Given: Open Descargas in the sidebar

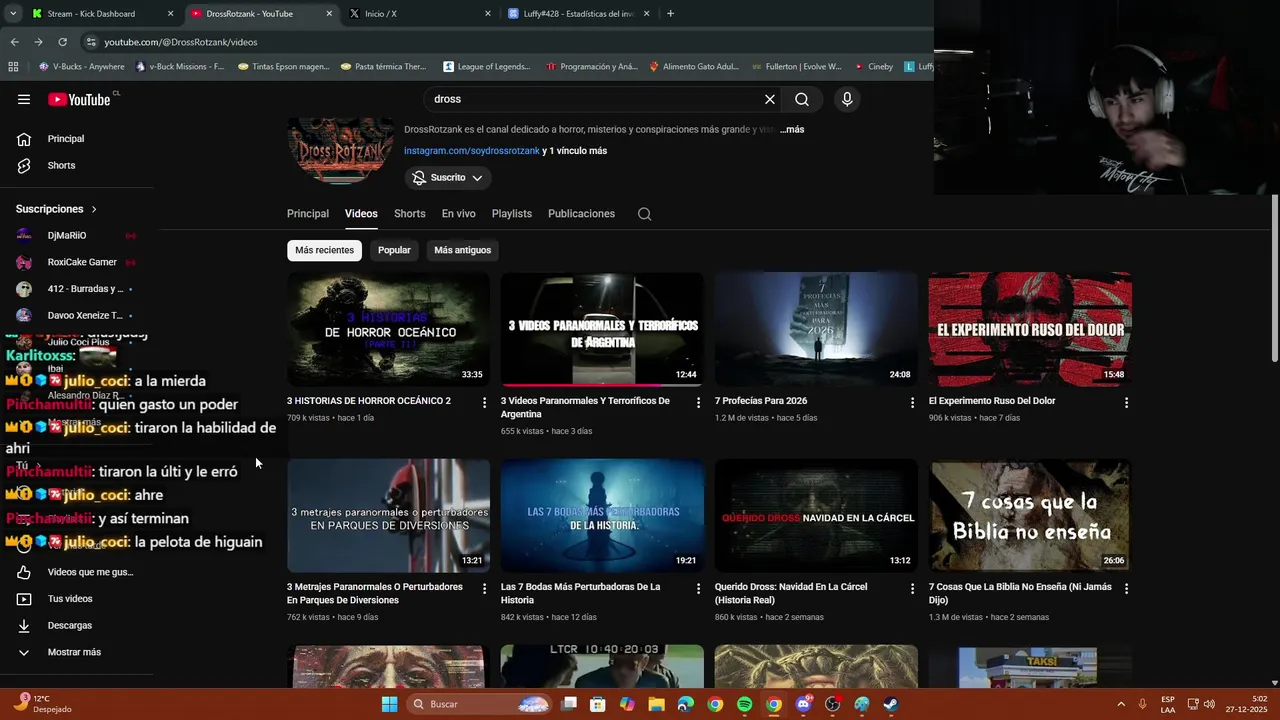Looking at the screenshot, I should tap(70, 625).
